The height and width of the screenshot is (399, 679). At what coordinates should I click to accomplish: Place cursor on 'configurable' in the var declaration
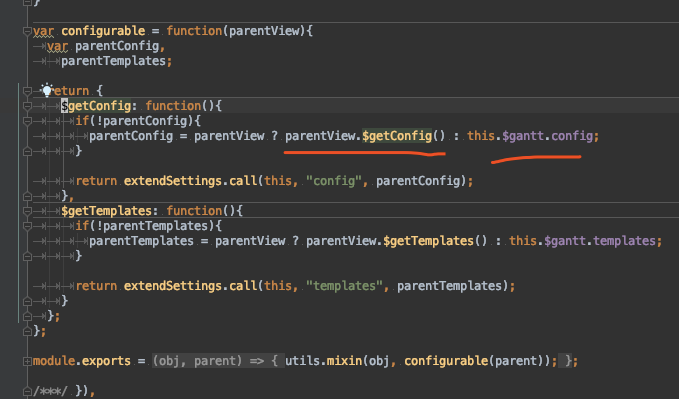103,31
